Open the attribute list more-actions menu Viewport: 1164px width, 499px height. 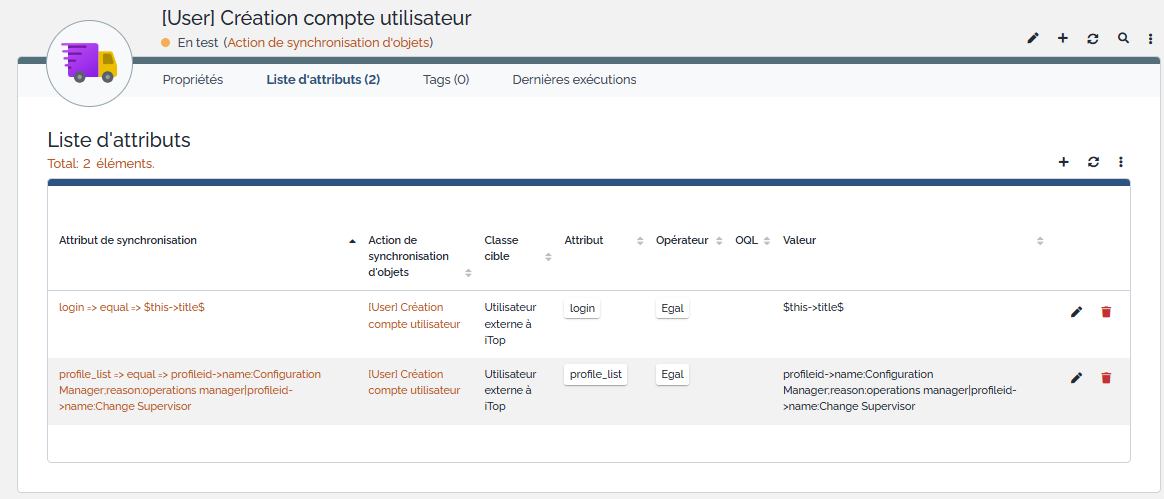(1121, 162)
